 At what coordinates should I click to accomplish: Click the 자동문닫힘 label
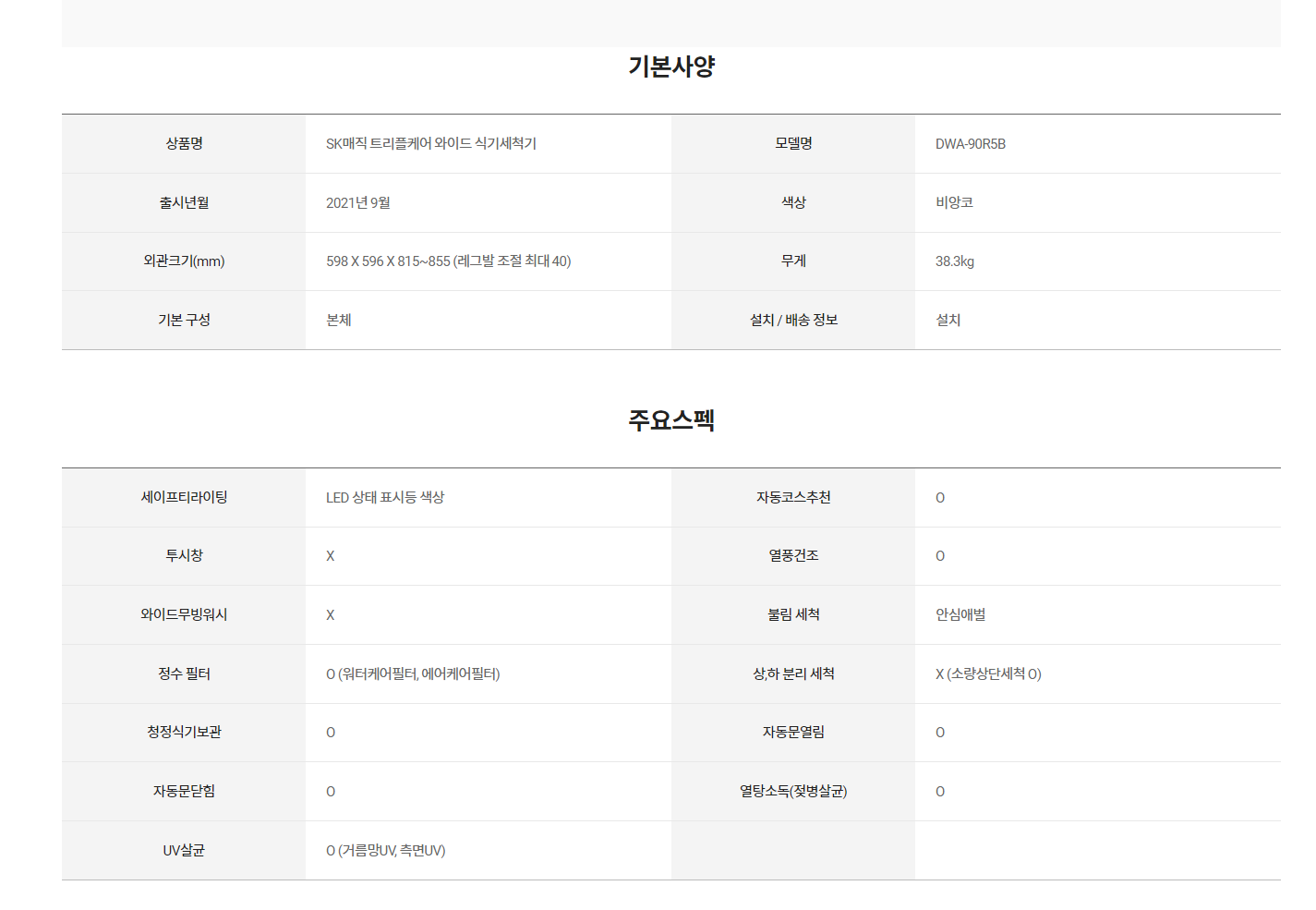[x=184, y=791]
